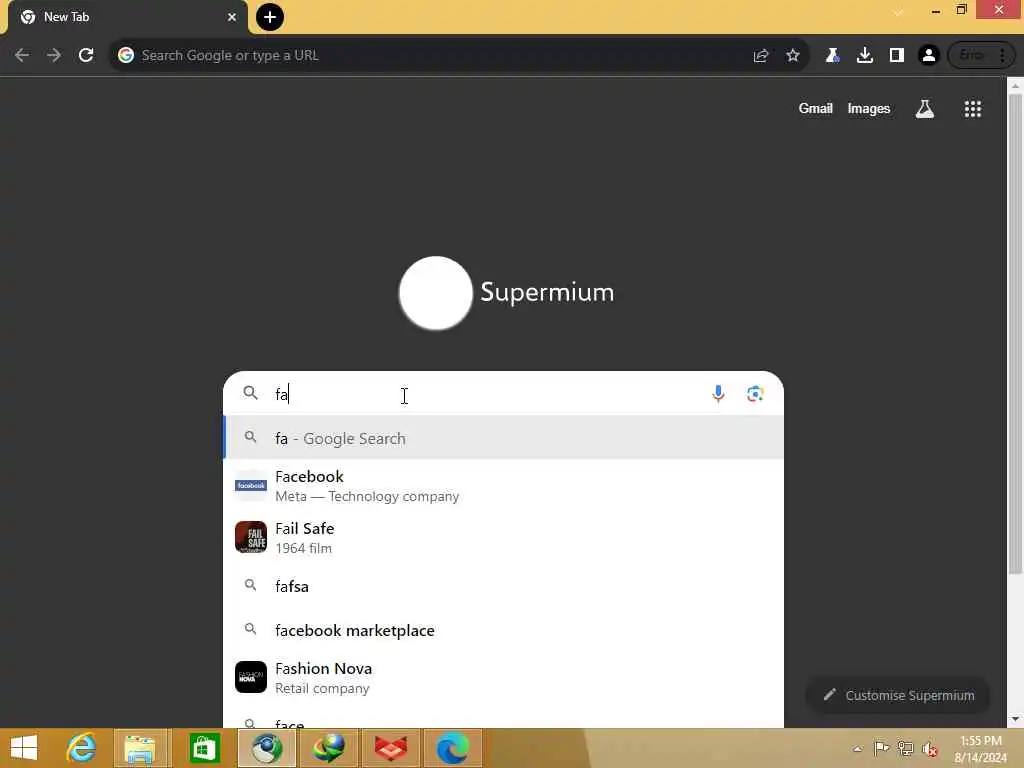Open a new tab with the plus button

pos(270,17)
